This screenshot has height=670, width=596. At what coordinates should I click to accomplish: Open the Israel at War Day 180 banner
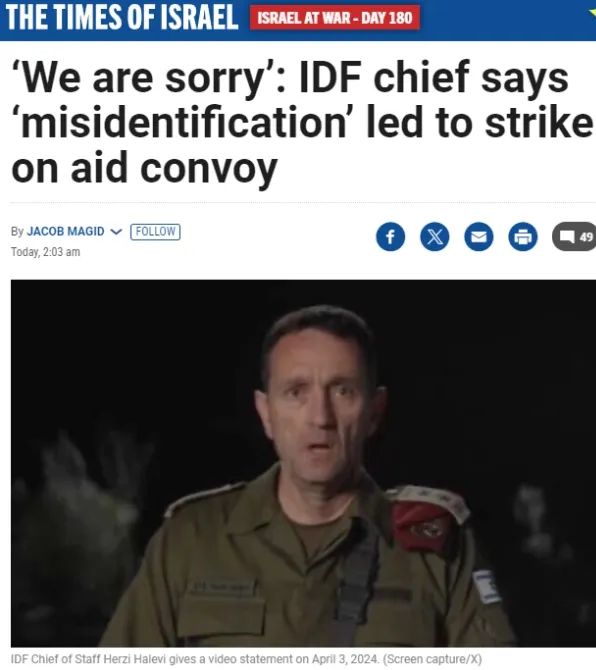point(335,18)
